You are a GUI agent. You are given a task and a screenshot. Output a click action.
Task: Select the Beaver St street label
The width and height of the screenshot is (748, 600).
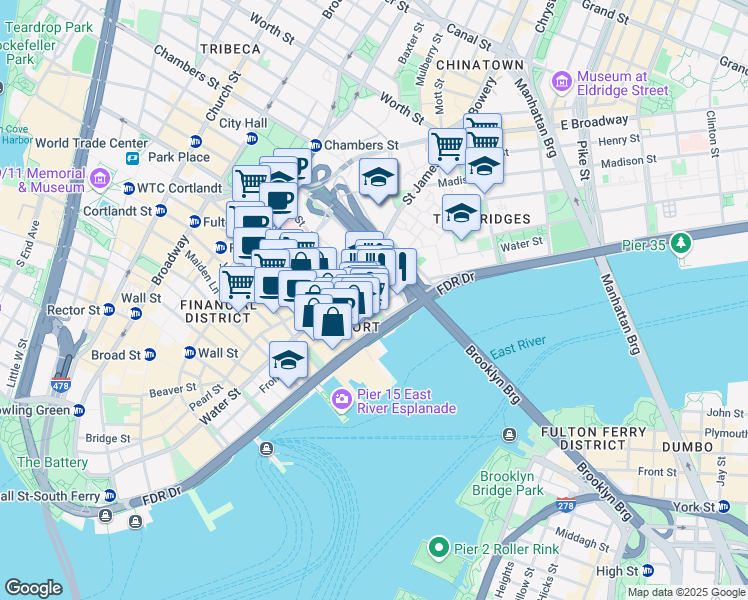tap(173, 390)
